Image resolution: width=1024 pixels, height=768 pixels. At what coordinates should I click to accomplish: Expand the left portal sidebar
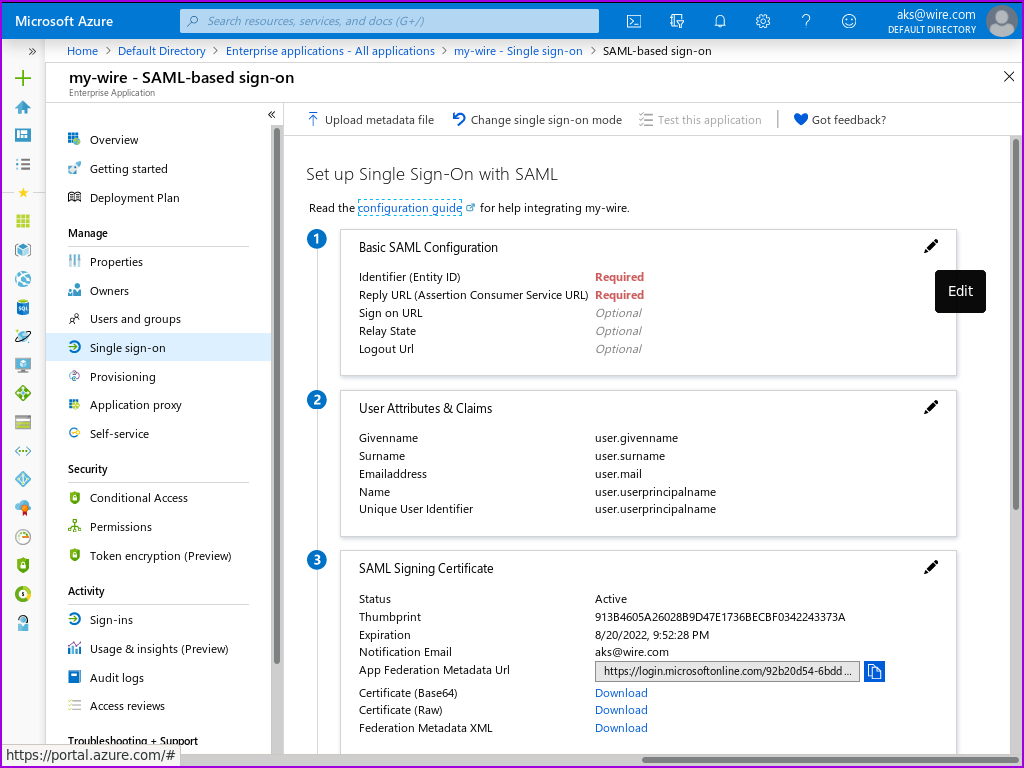coord(32,51)
